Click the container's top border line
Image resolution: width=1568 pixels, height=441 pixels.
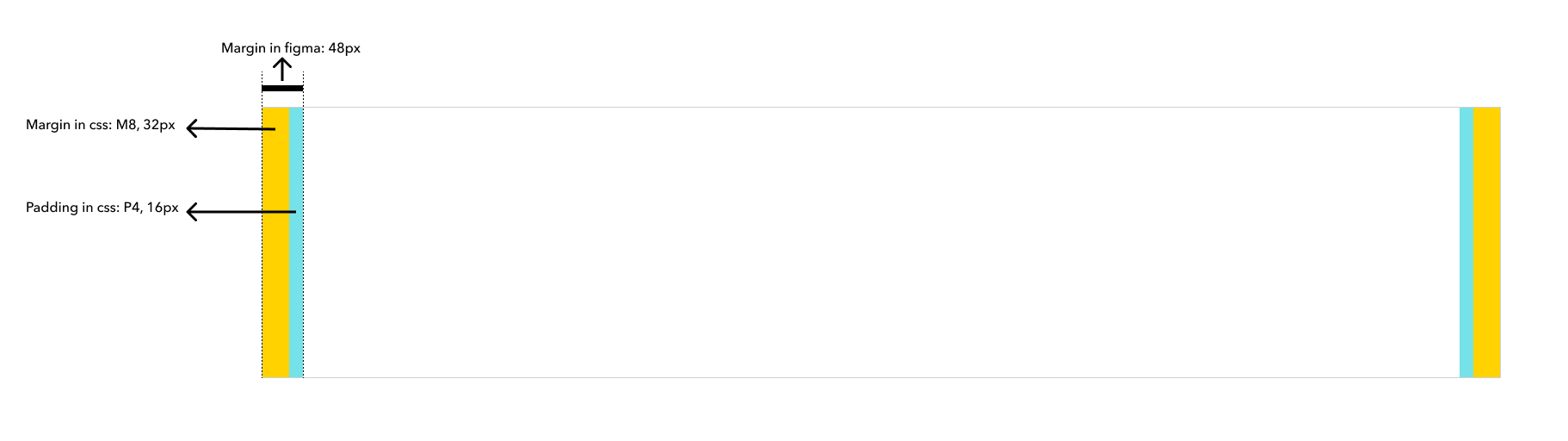[x=881, y=108]
